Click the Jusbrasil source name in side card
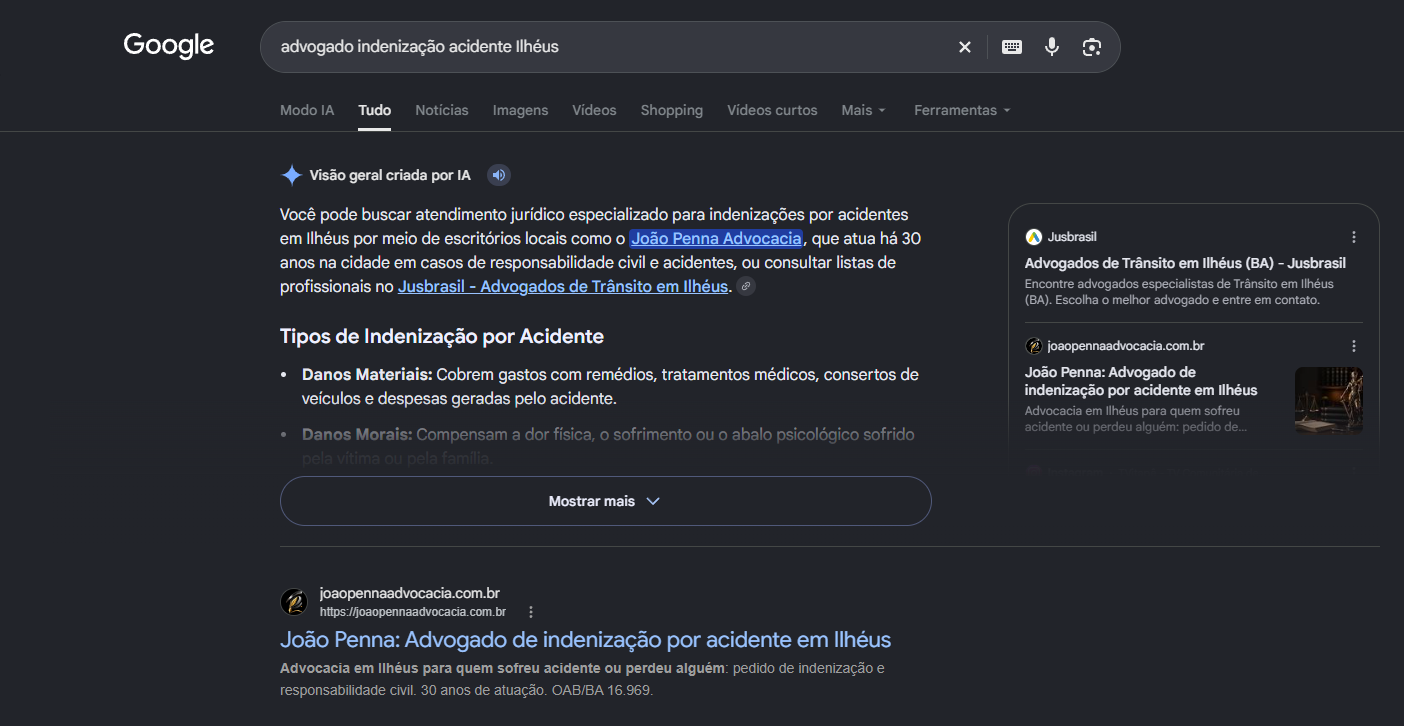The image size is (1404, 726). click(x=1072, y=237)
